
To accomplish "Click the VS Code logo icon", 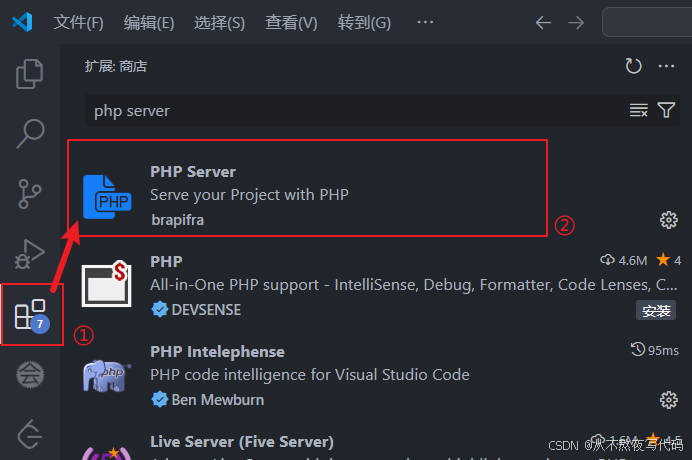I will (22, 22).
